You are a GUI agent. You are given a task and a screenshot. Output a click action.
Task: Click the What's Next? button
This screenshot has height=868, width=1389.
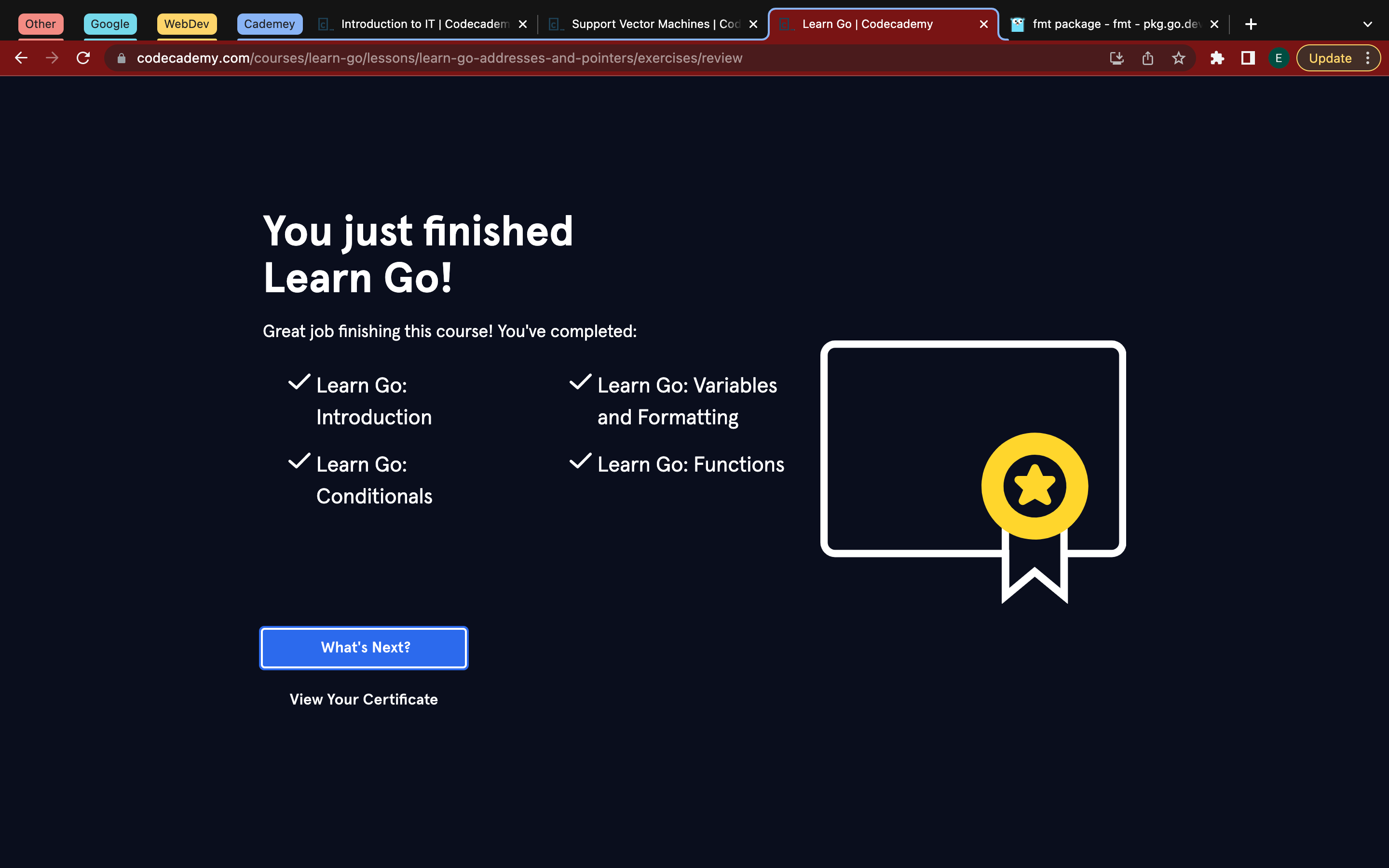coord(364,648)
